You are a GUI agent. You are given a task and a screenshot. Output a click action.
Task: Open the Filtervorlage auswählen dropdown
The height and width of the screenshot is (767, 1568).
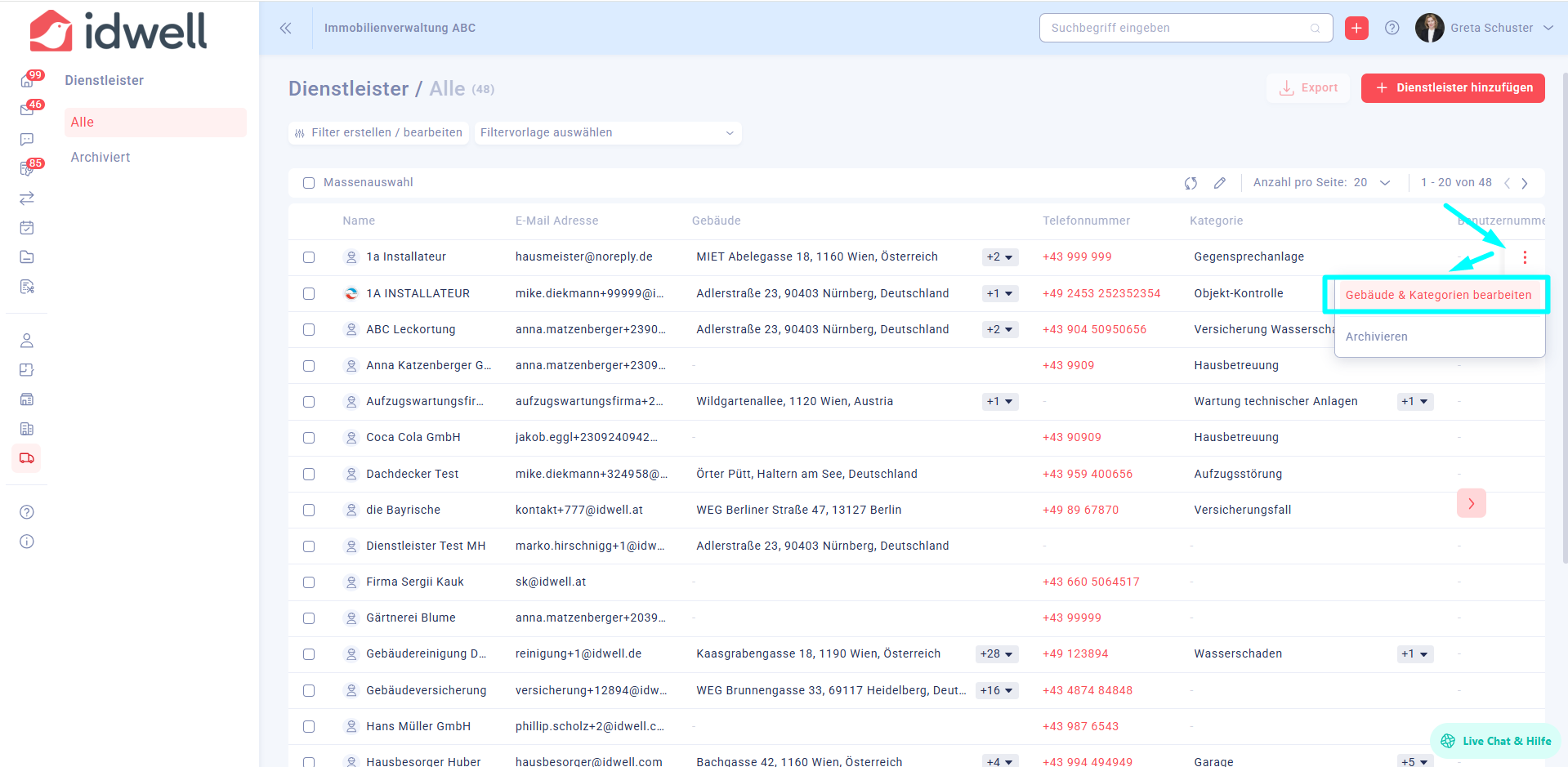(x=607, y=133)
